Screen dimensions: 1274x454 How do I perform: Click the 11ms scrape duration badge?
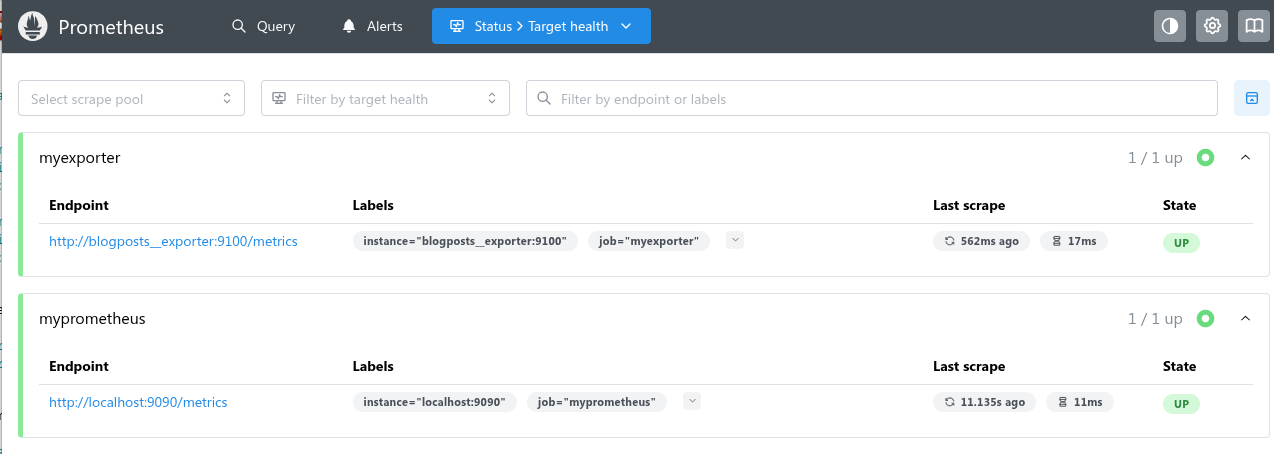click(1079, 402)
